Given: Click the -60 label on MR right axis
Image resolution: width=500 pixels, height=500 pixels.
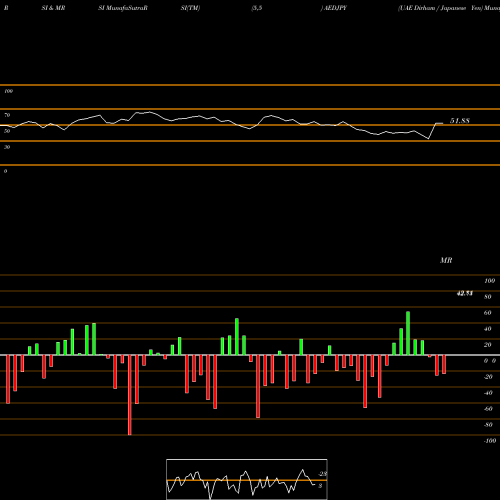Looking at the screenshot, I should point(488,409).
